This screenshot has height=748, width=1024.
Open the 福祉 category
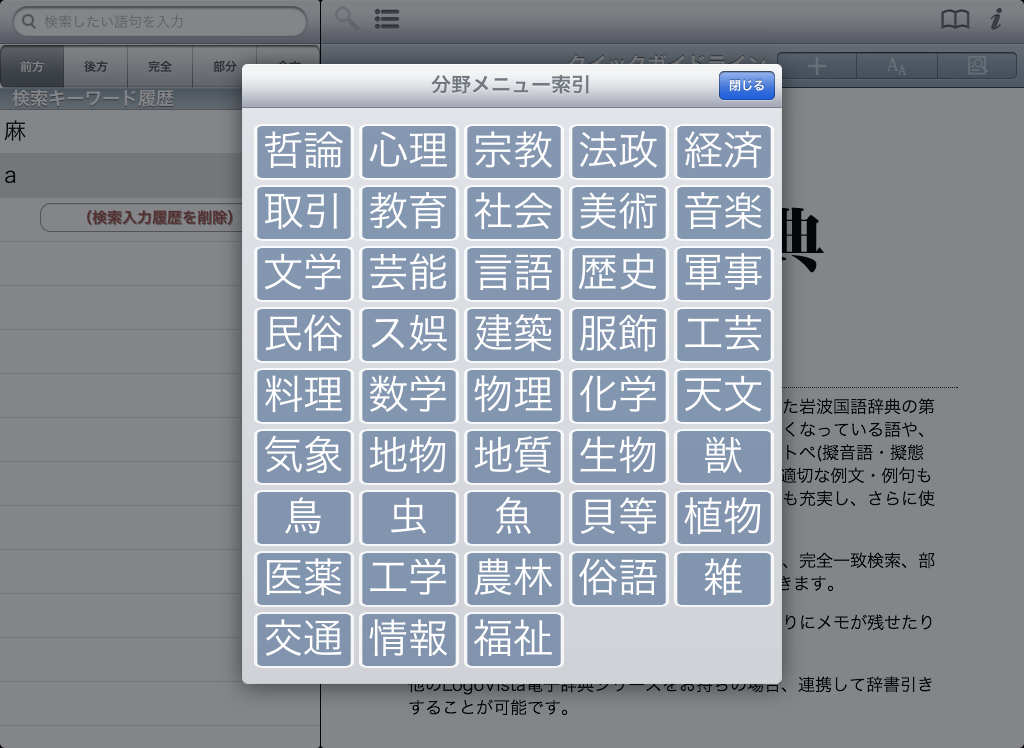click(x=514, y=640)
